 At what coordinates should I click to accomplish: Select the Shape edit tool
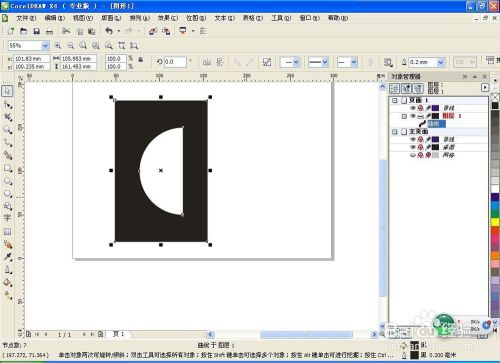[x=8, y=104]
